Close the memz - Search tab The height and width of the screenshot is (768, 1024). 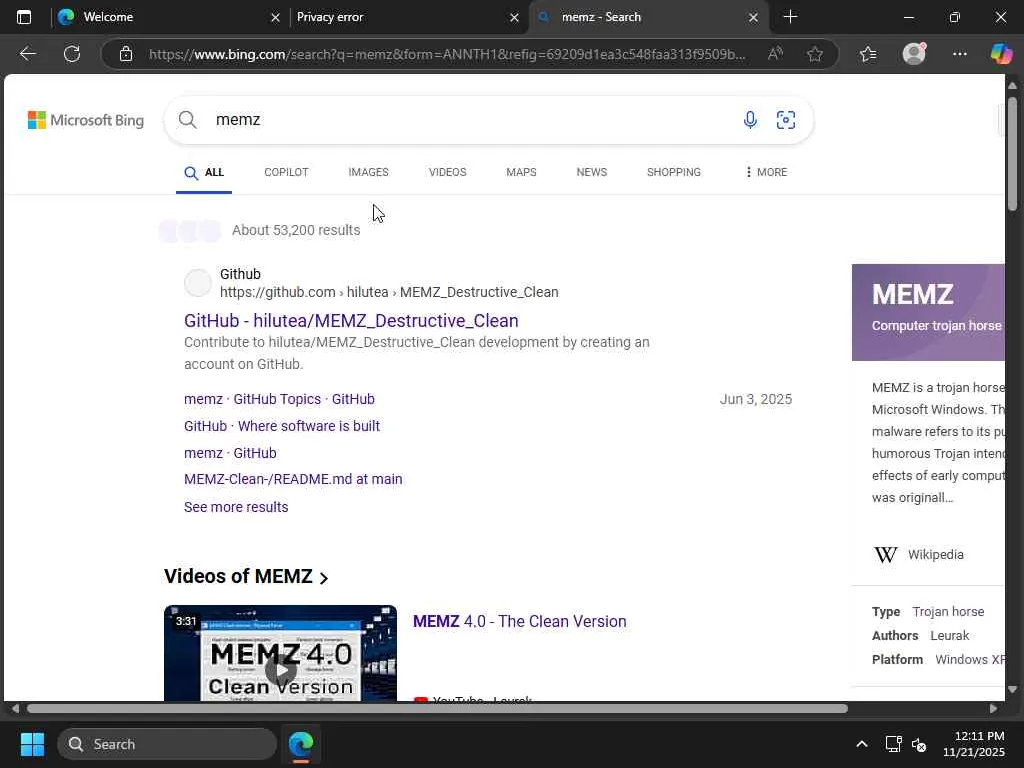[753, 18]
